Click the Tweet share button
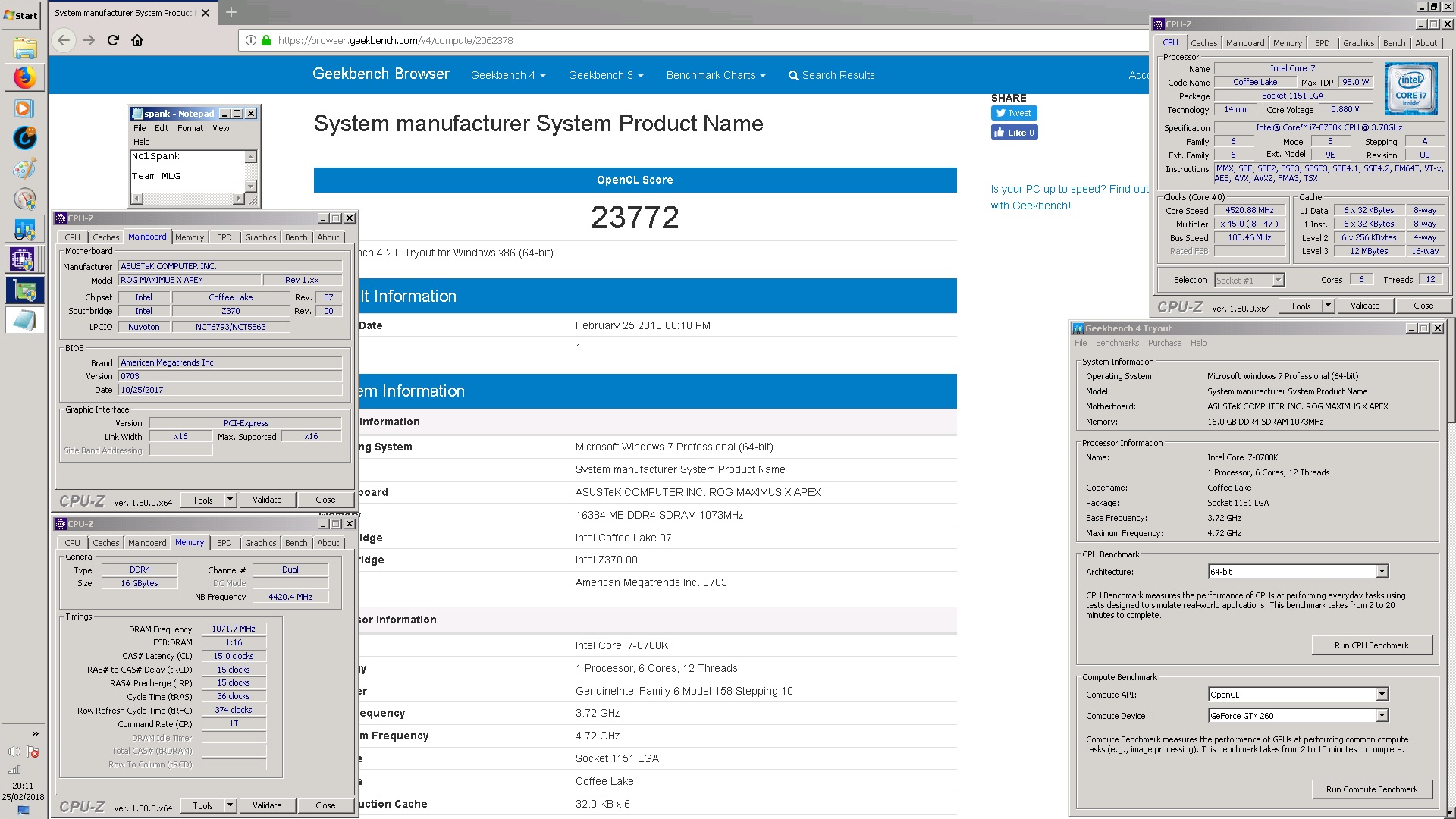 click(x=1014, y=113)
